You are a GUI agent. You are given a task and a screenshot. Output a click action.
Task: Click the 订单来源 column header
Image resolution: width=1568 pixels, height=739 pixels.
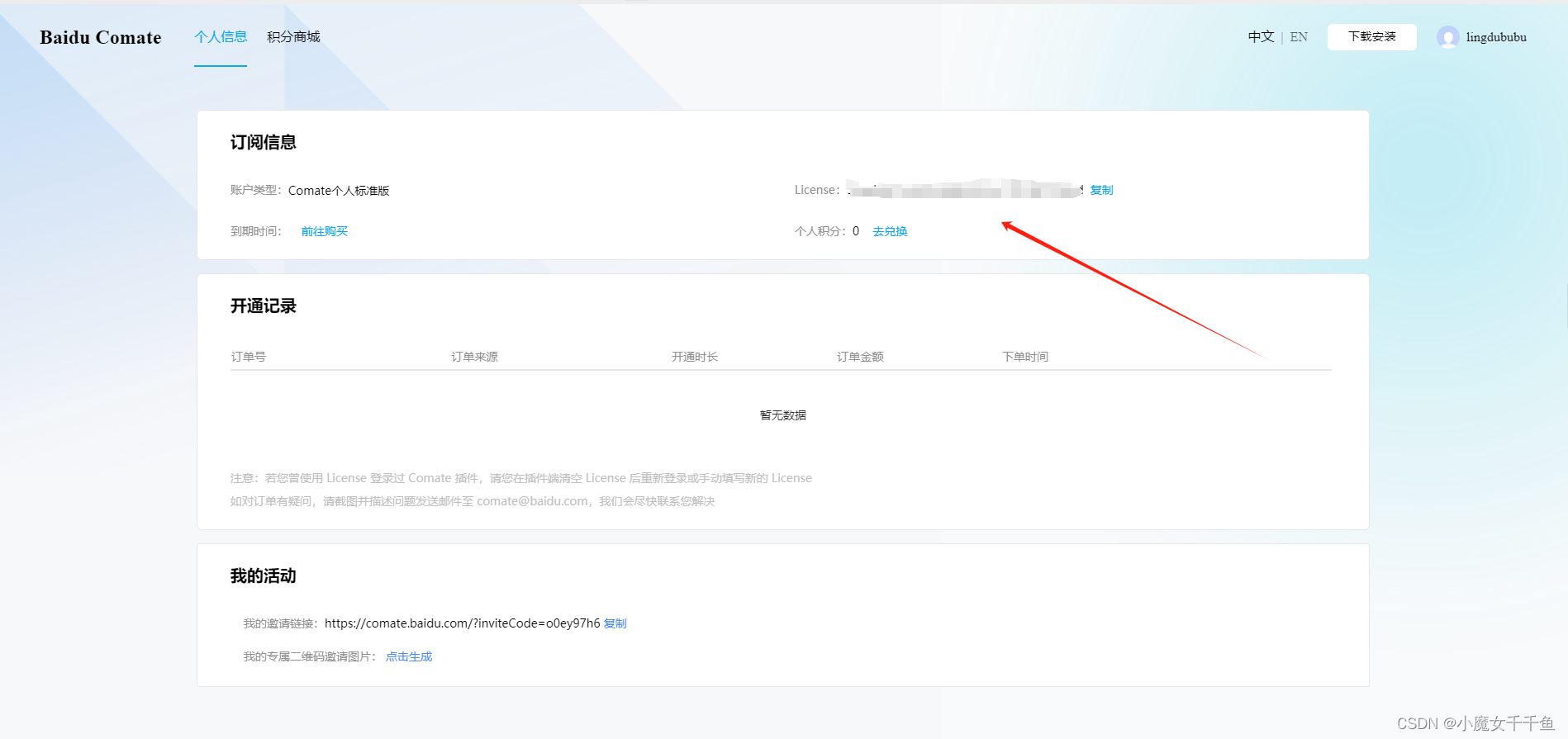(474, 357)
